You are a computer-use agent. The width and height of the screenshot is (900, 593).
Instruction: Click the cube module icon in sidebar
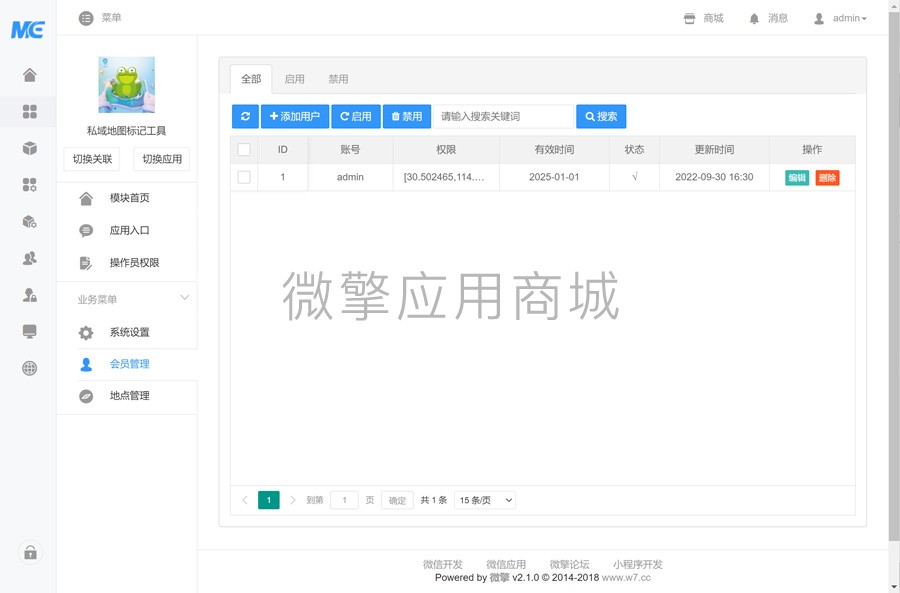click(x=28, y=145)
